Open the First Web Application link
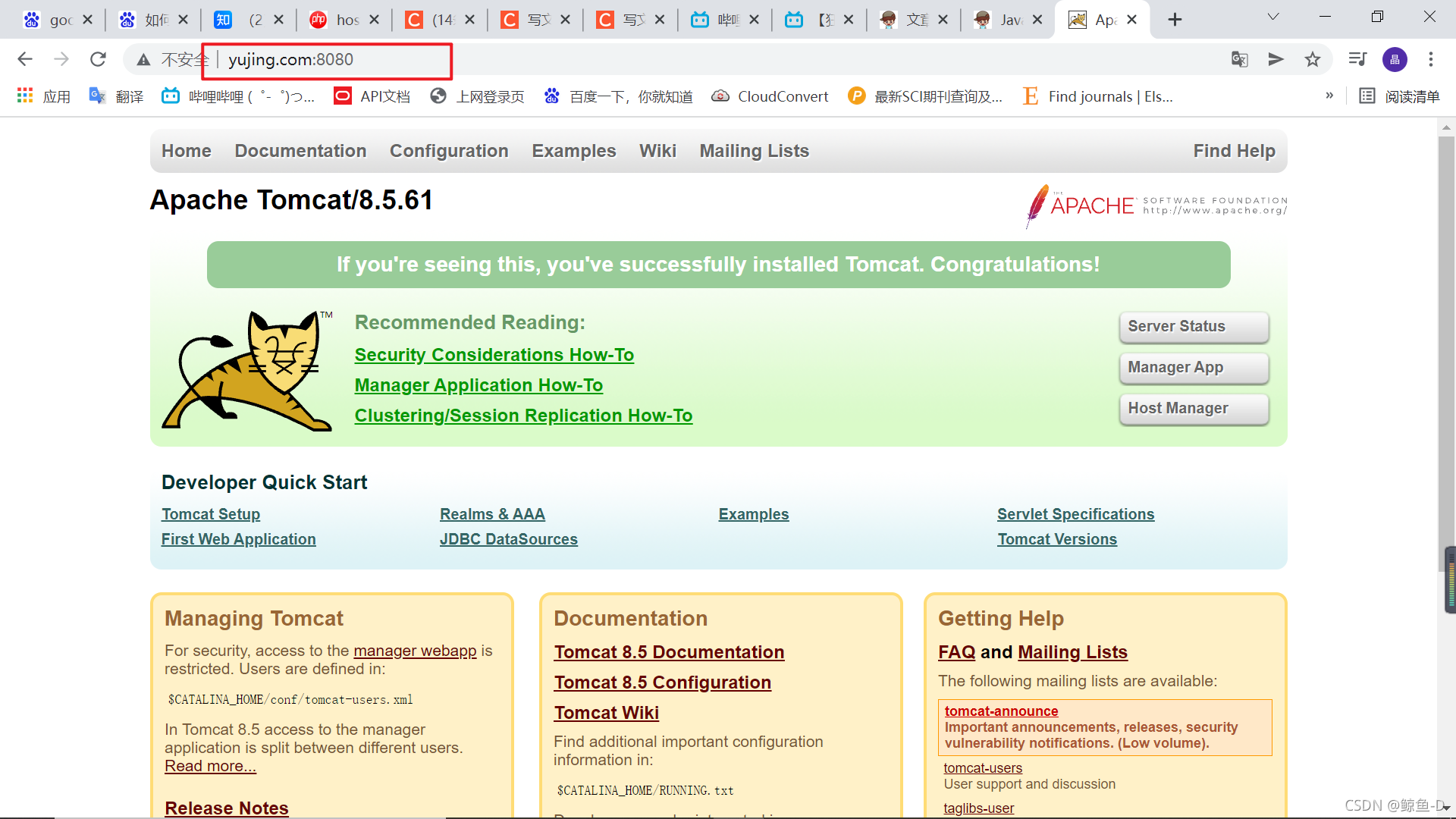The width and height of the screenshot is (1456, 819). (239, 539)
